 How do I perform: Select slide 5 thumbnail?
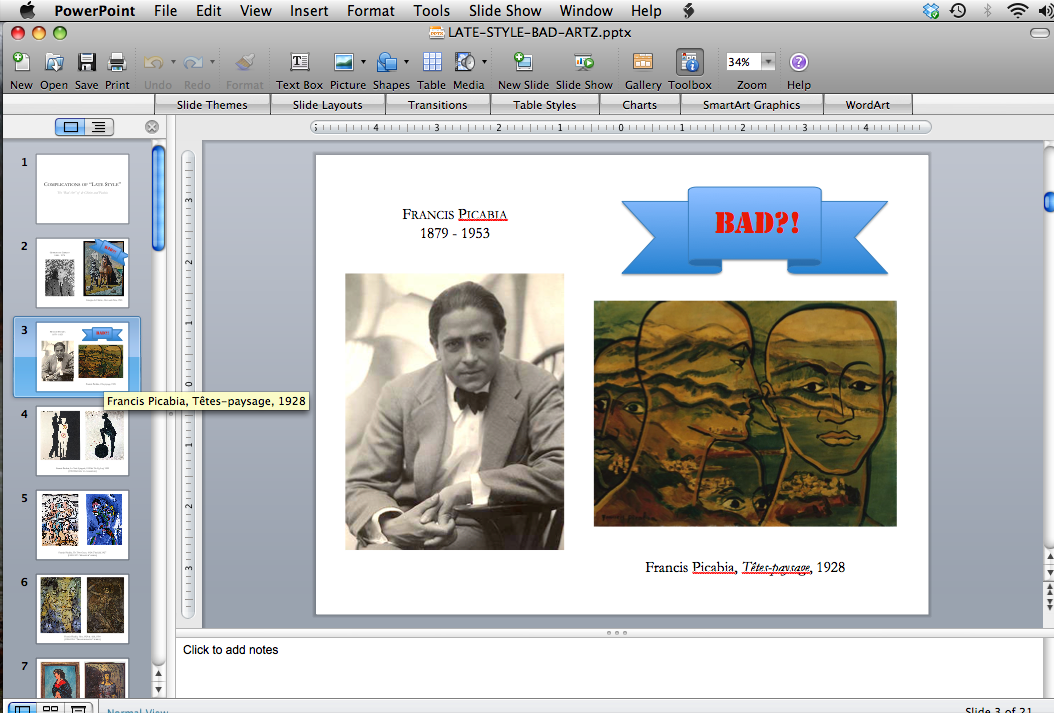(x=82, y=525)
